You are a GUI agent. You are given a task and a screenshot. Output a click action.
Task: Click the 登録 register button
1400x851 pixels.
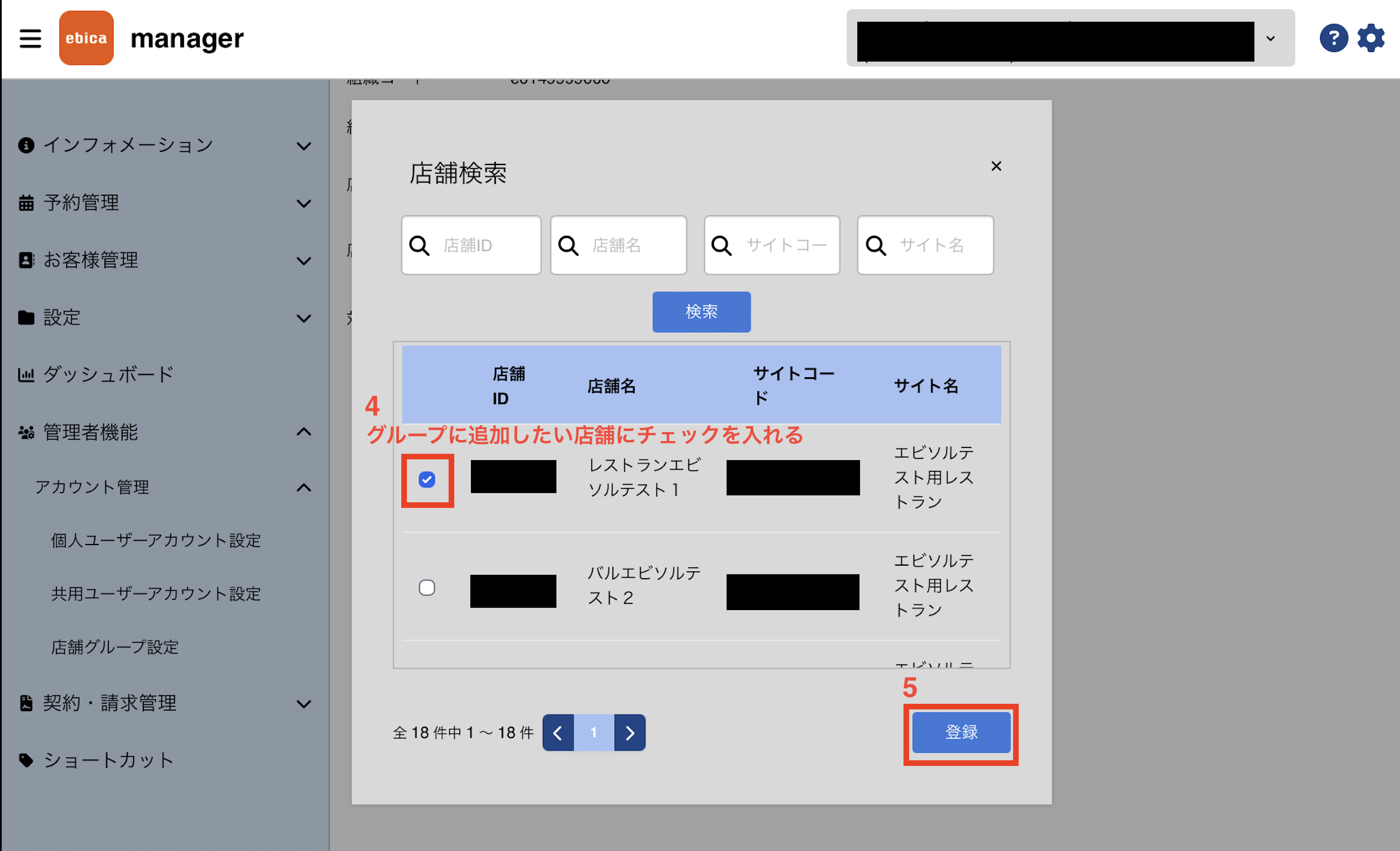pos(961,732)
